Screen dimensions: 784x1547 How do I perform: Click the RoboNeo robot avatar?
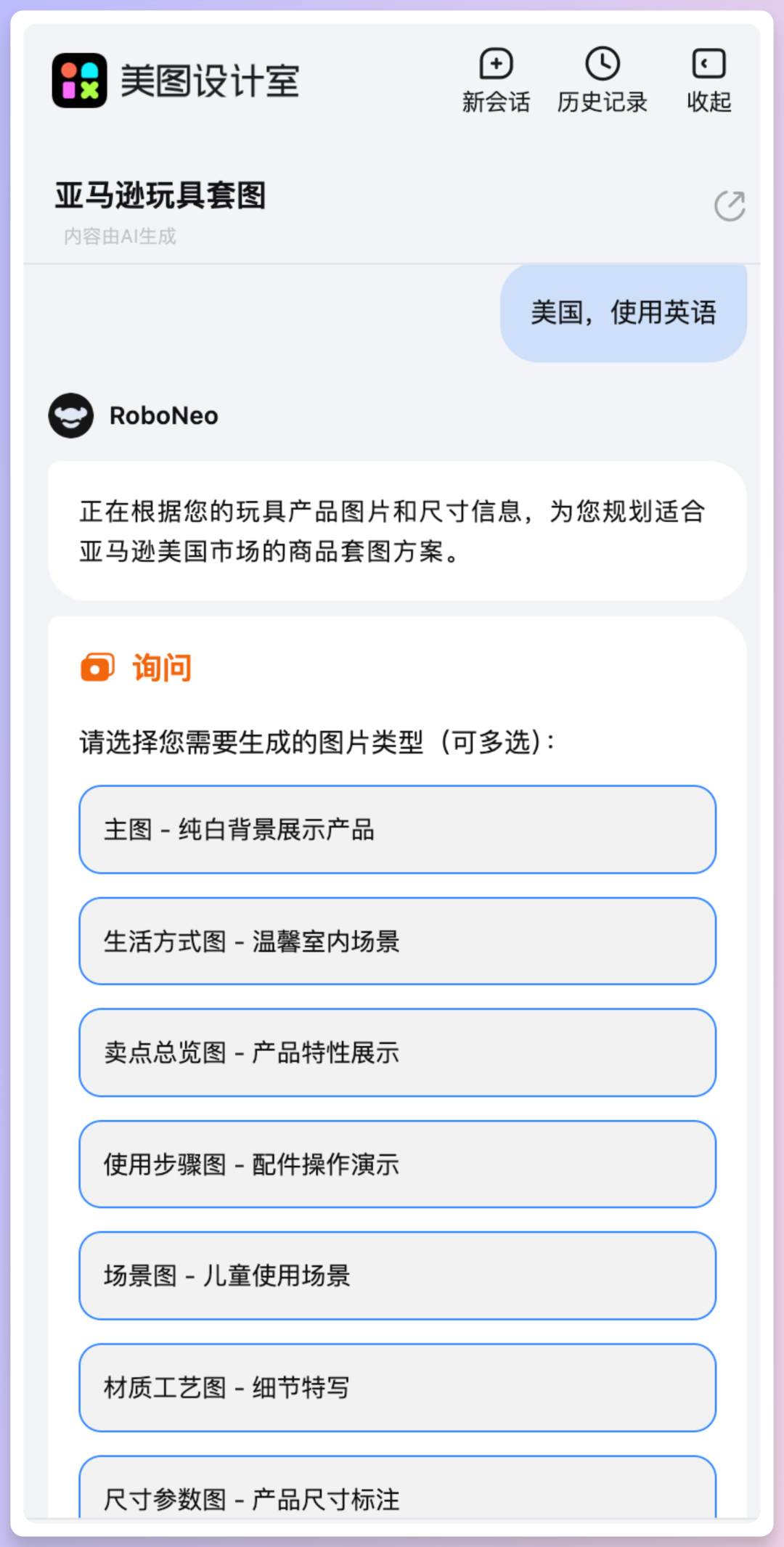click(71, 417)
